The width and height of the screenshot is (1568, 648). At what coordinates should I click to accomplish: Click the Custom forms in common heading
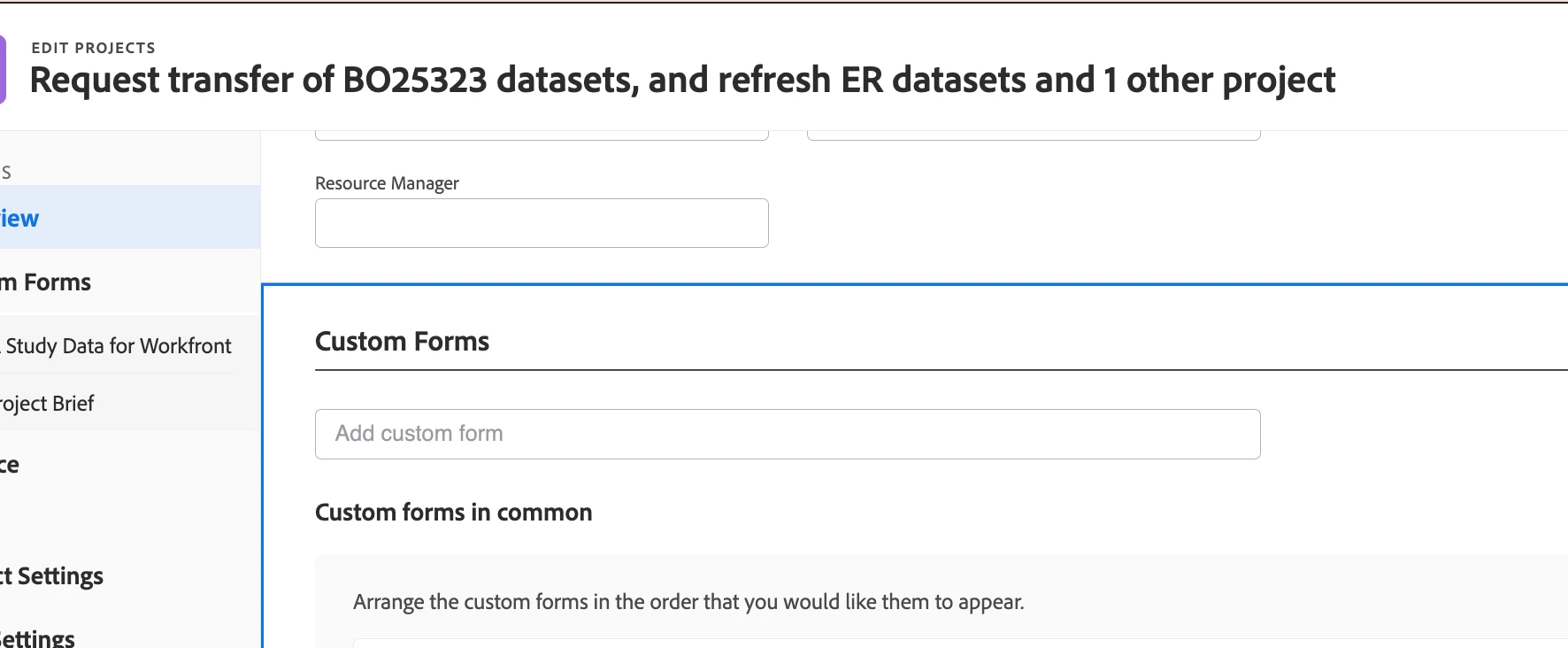(453, 513)
